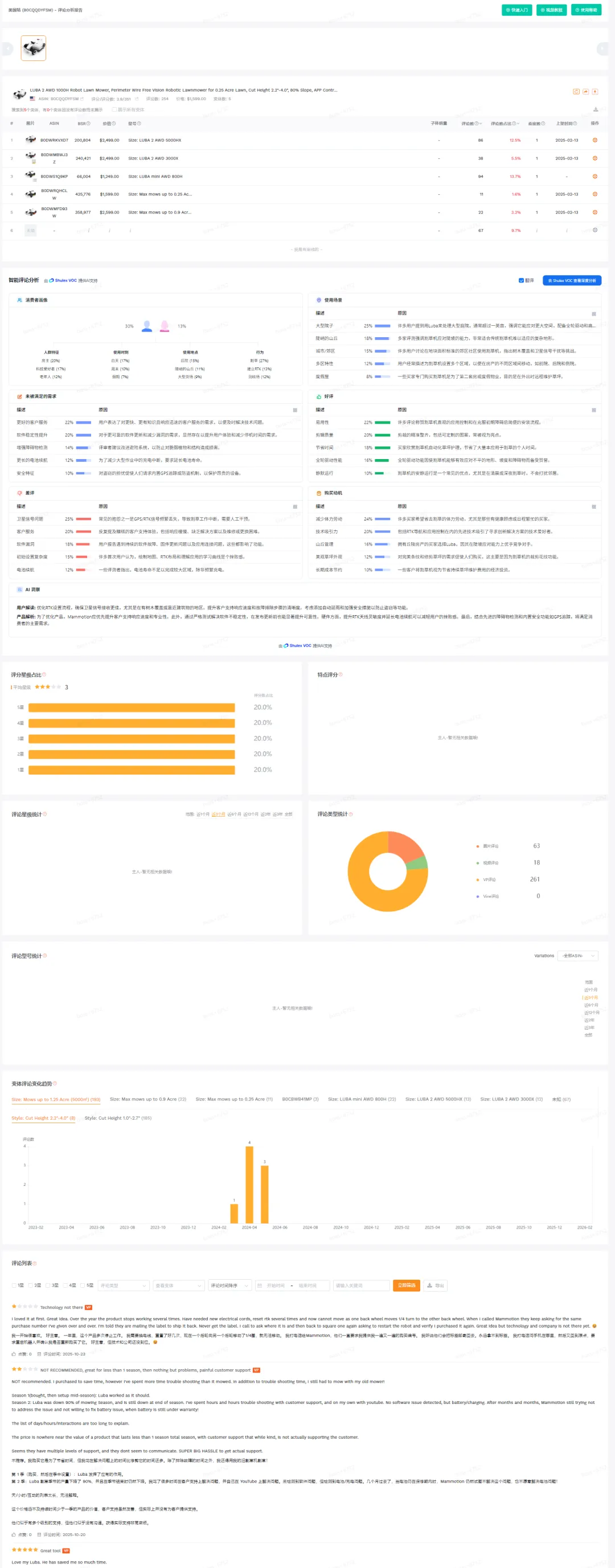Click the action icon for LUBA 2 AWD 3000X row

point(595,158)
